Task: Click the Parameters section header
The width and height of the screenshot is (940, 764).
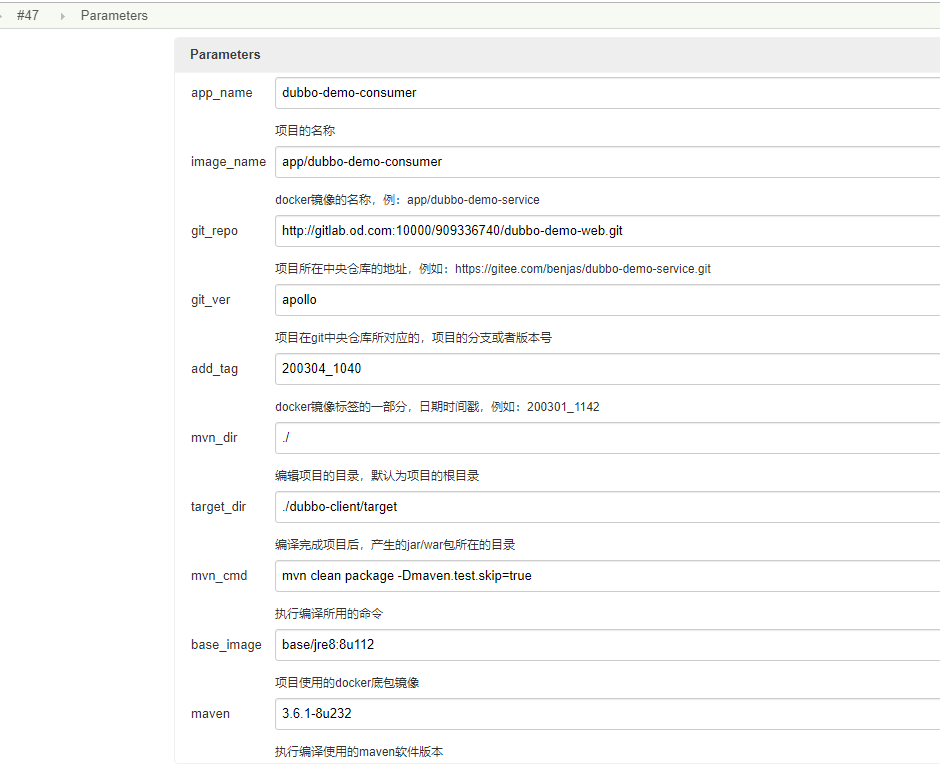Action: 225,55
